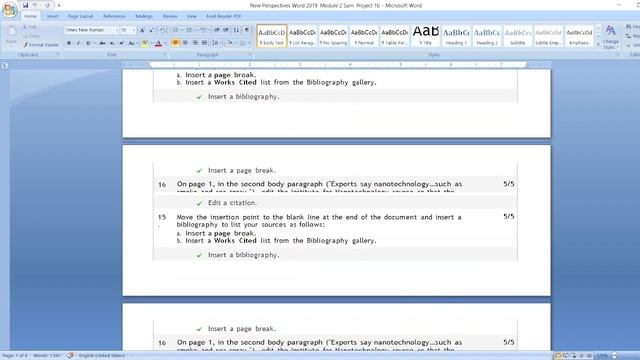Apply the red font color

pyautogui.click(x=158, y=43)
